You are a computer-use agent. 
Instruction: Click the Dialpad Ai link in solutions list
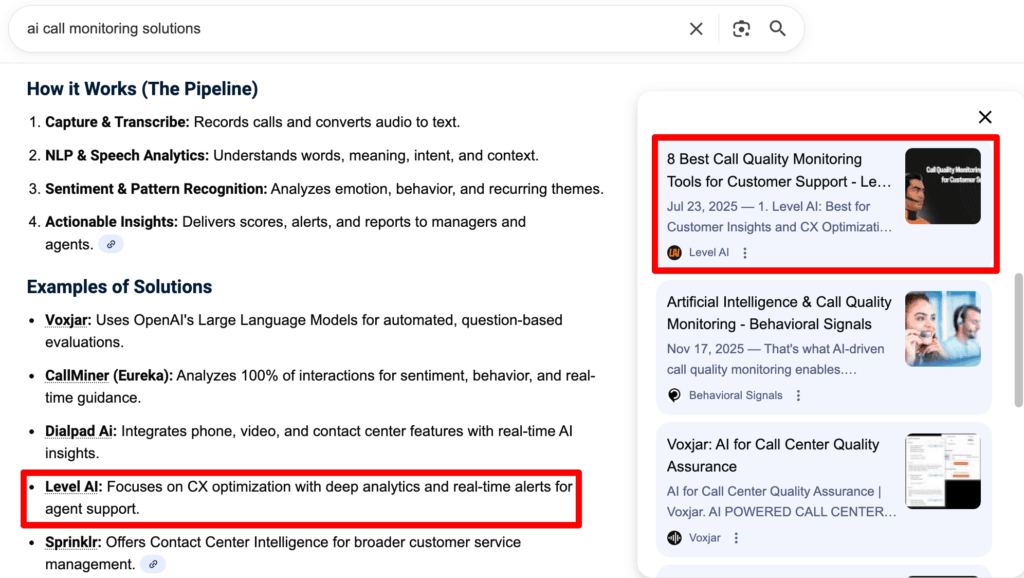pos(78,431)
